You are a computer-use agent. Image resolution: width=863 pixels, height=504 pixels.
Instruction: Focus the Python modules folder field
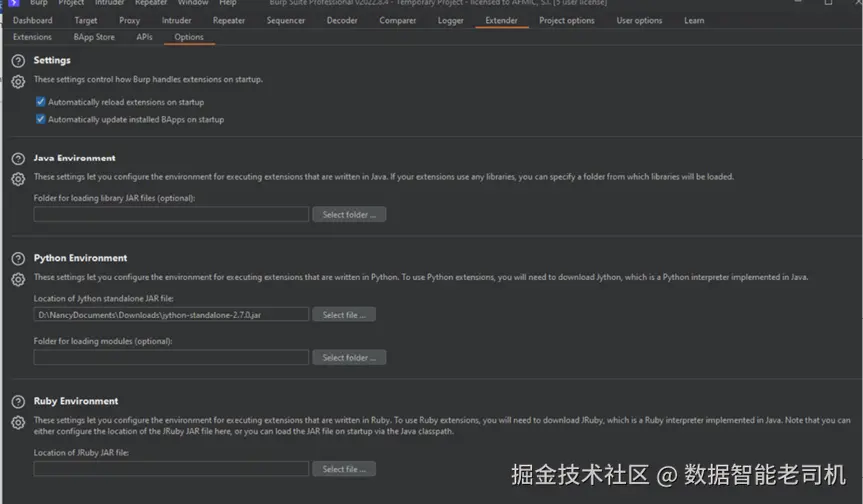pos(171,358)
